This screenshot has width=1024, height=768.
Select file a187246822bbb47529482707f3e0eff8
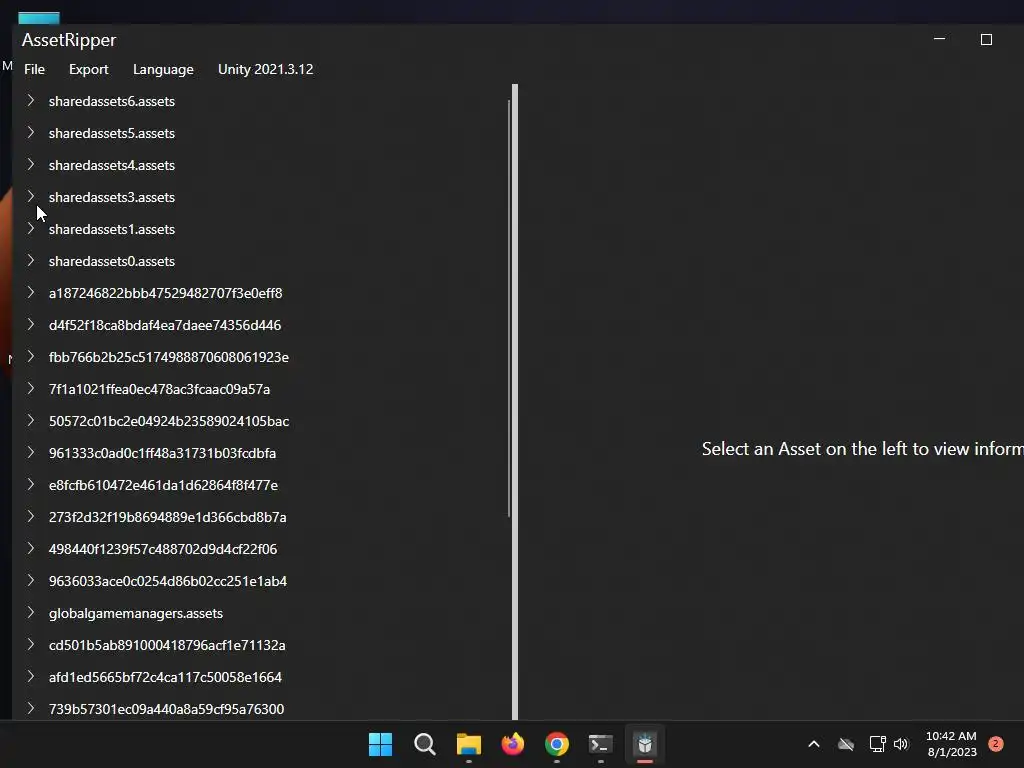click(x=165, y=293)
